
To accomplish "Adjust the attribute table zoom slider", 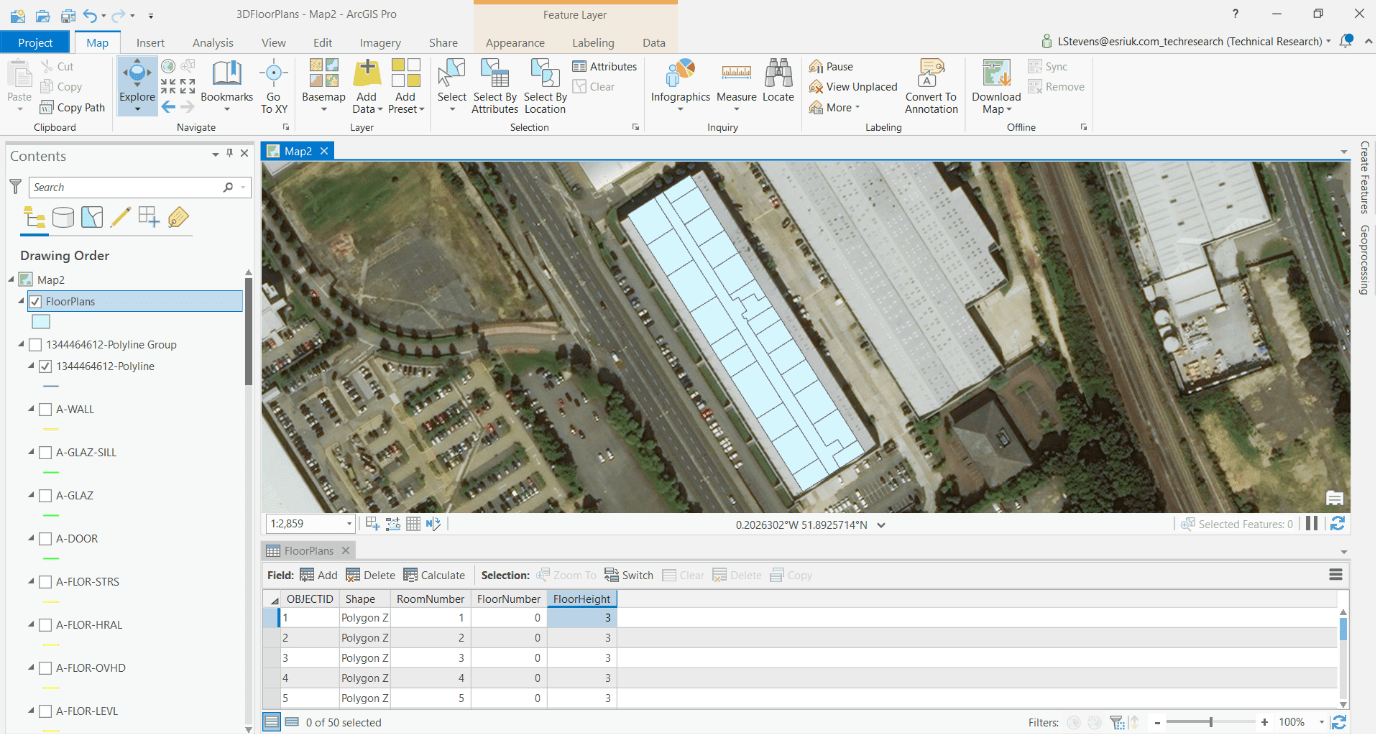I will tap(1210, 721).
